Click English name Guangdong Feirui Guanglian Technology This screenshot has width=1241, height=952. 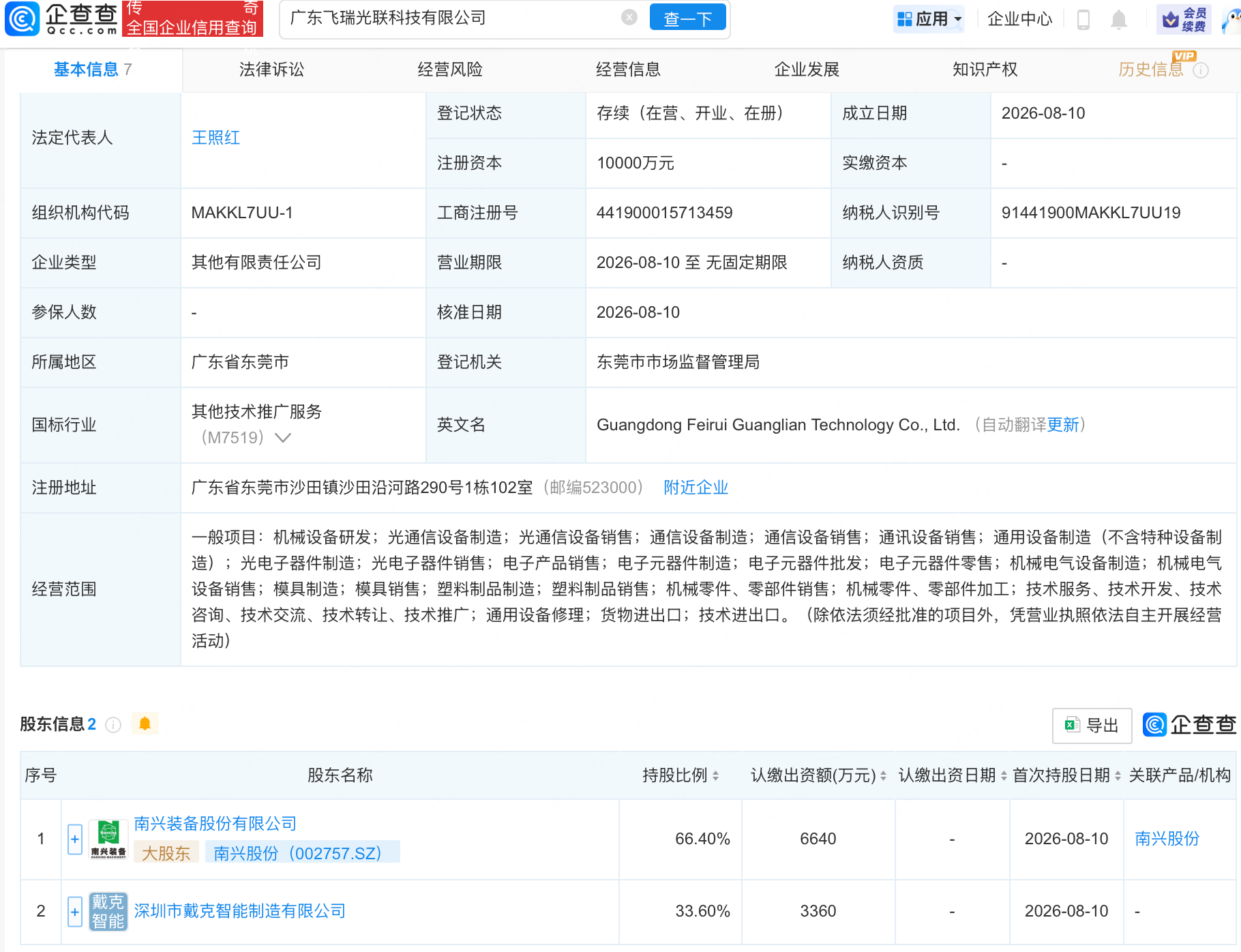[x=778, y=425]
